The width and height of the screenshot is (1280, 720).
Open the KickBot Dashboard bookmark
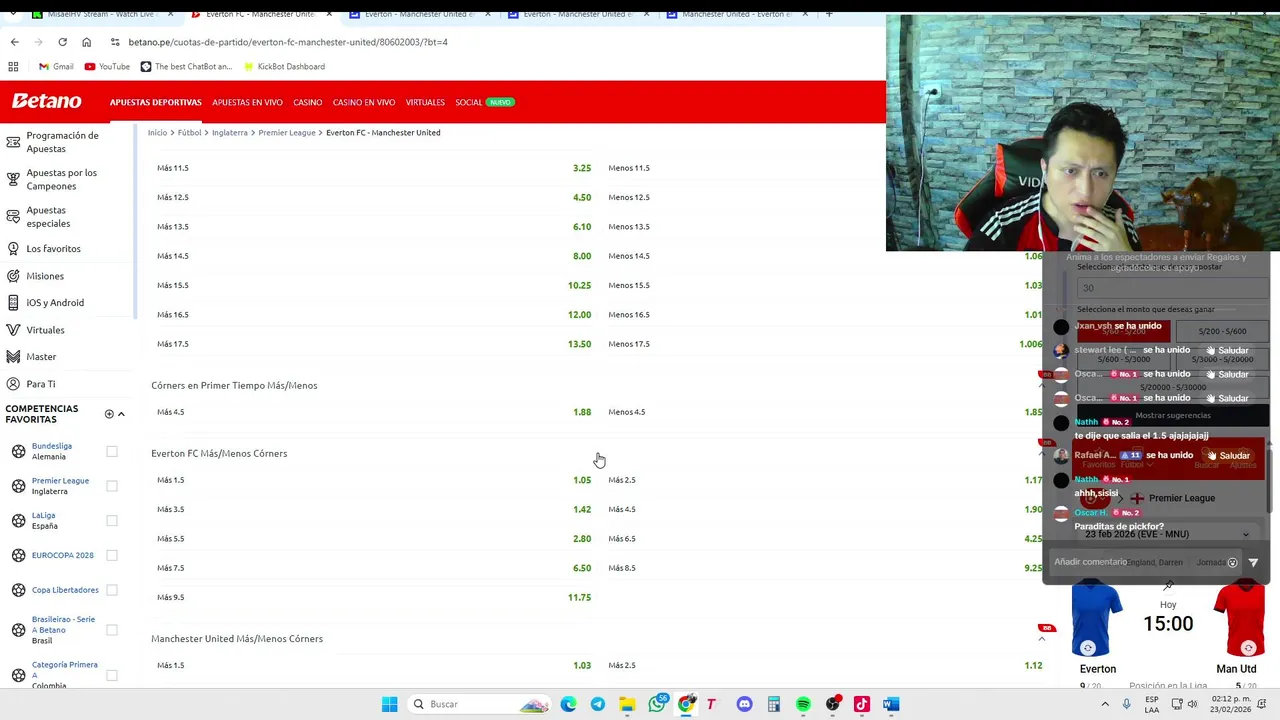(284, 66)
